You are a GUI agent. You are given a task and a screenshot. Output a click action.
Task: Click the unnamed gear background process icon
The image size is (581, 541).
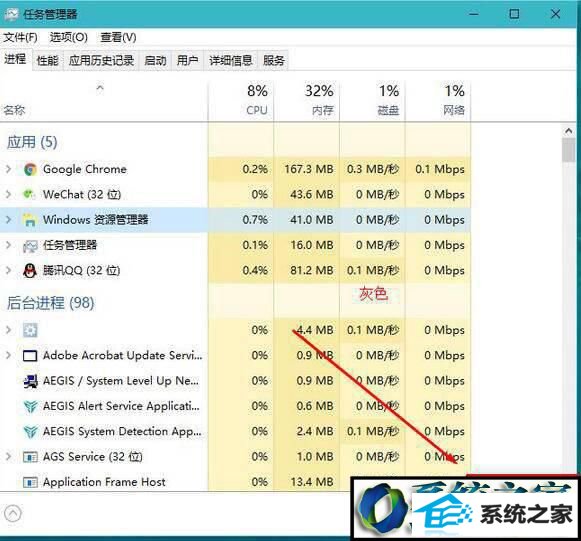[x=30, y=330]
